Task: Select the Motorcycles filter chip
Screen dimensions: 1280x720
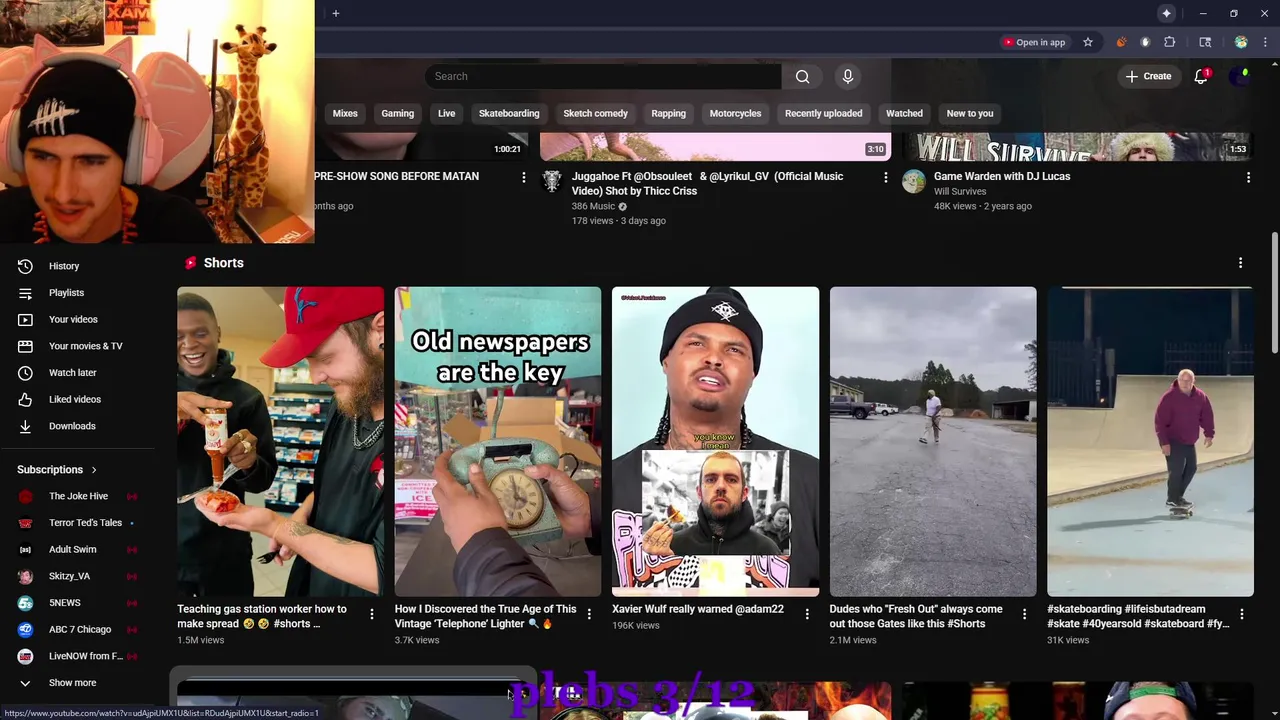Action: pos(735,113)
